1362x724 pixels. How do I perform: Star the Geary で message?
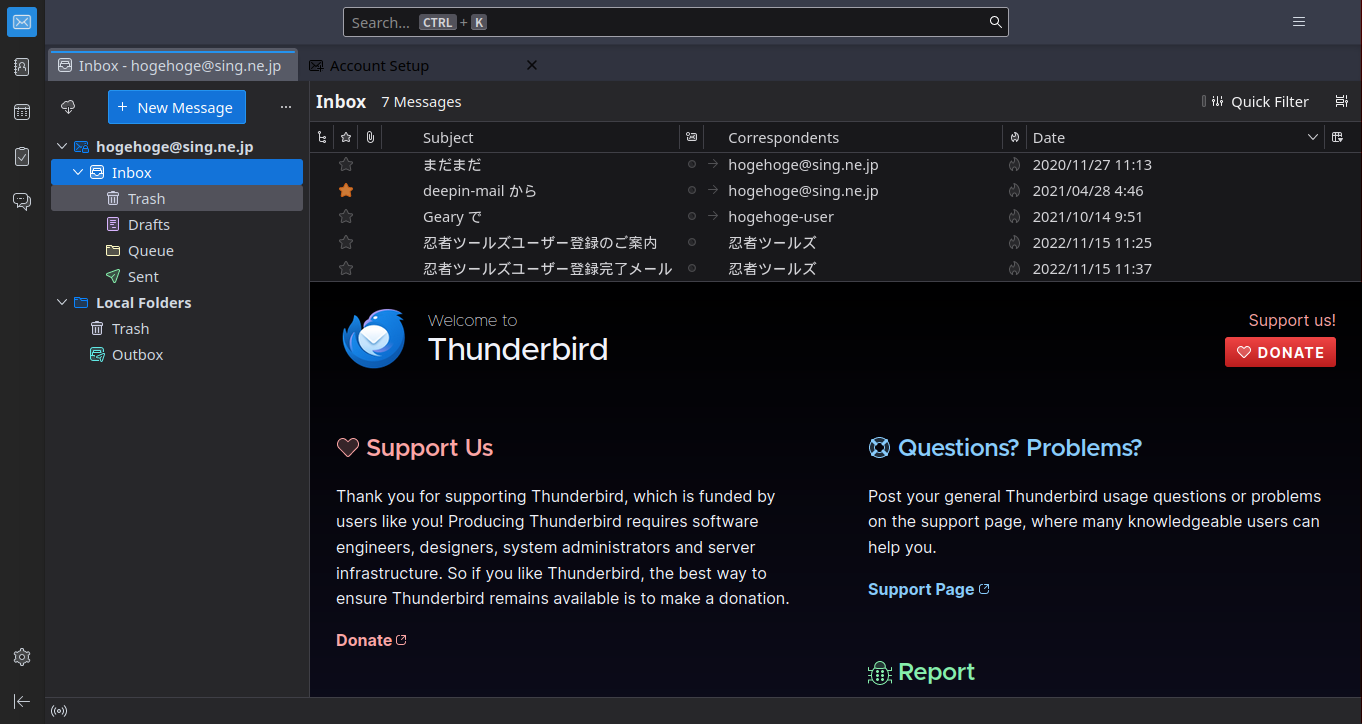346,216
